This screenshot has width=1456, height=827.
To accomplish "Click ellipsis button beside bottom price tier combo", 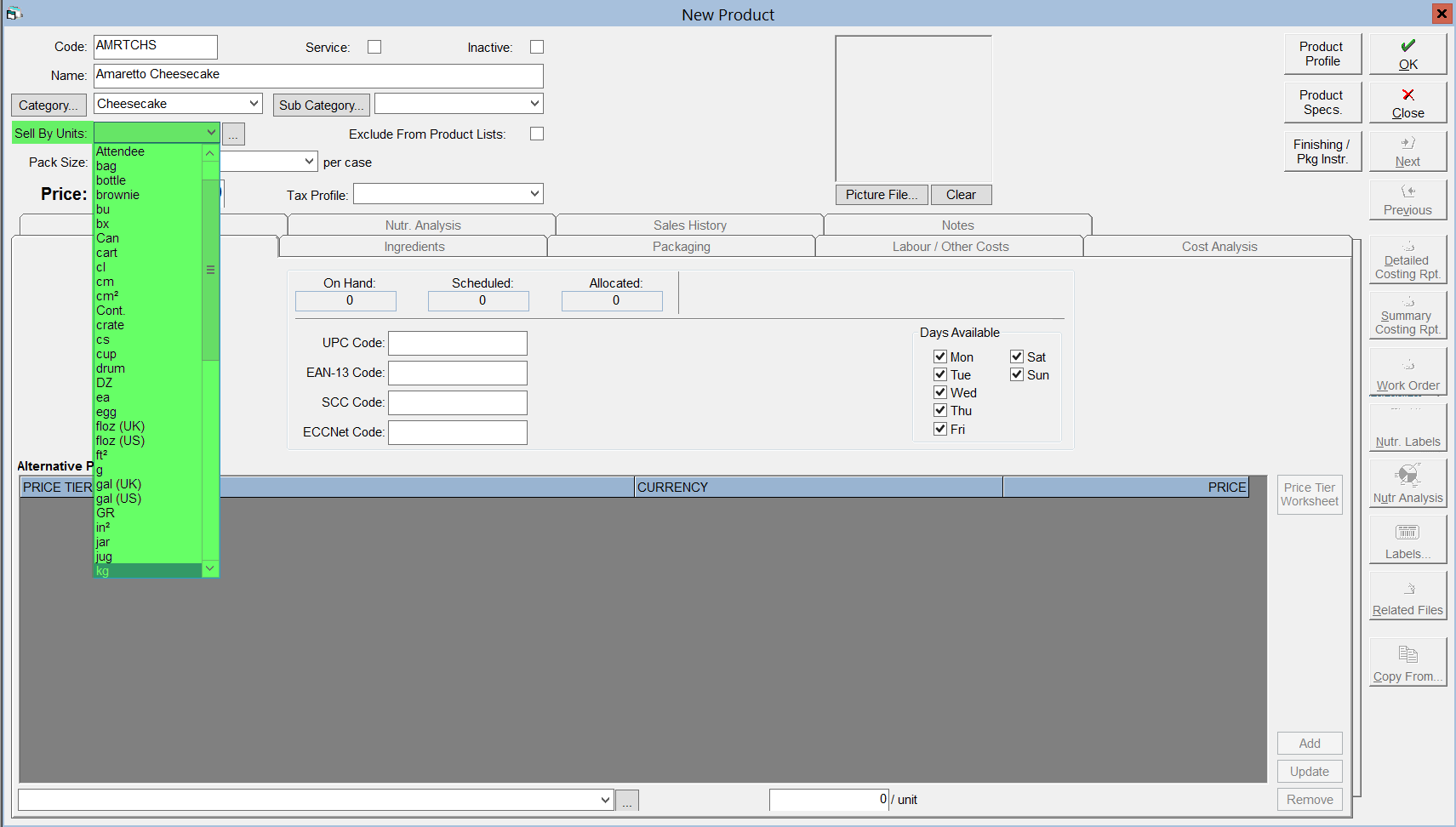I will tap(627, 801).
